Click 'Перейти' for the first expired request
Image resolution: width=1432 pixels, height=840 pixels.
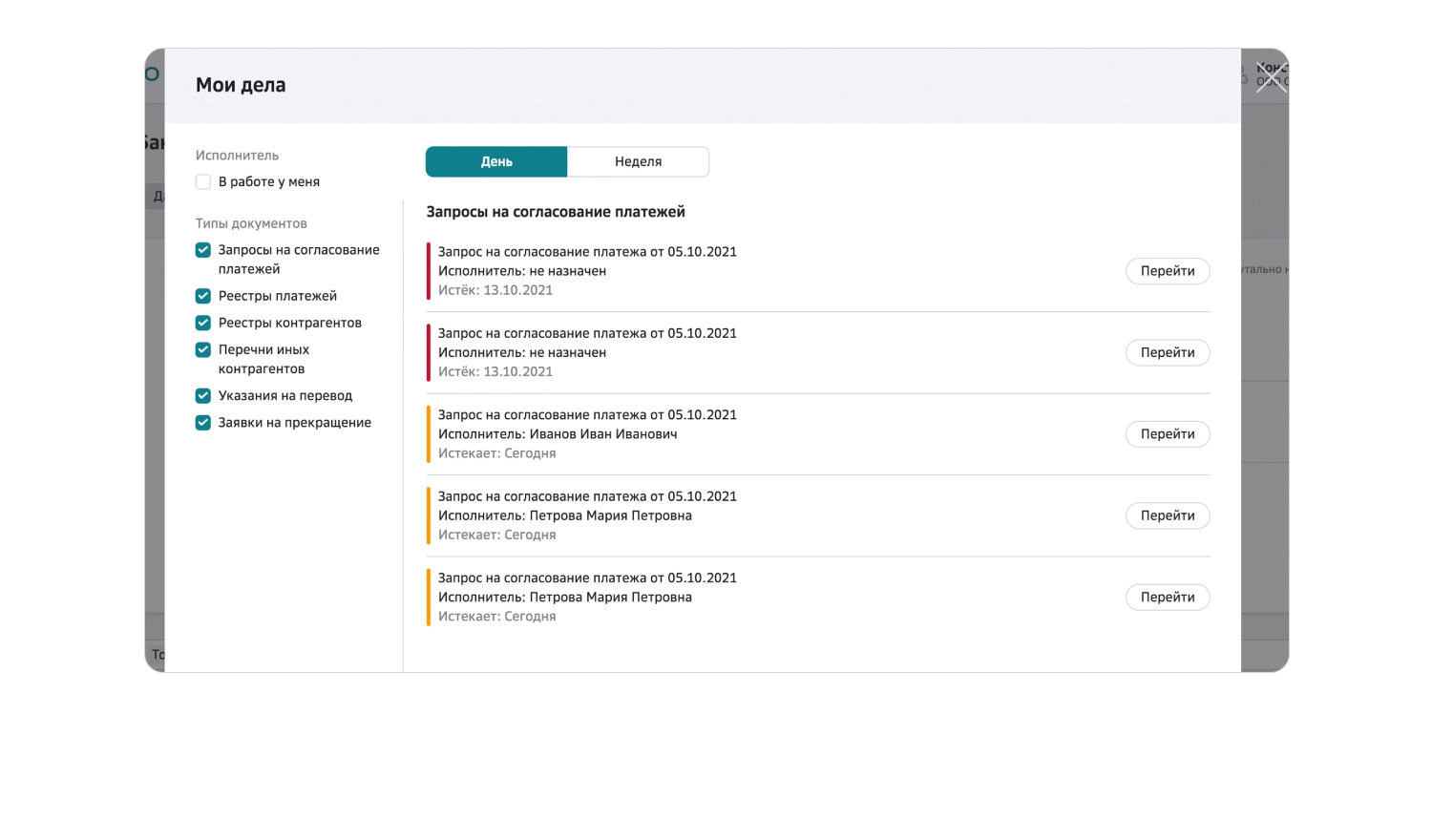coord(1168,271)
